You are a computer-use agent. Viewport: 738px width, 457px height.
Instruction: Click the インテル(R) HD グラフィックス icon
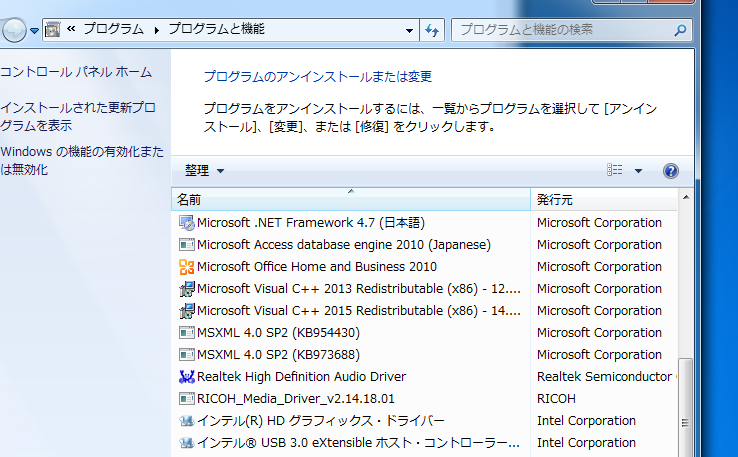click(x=186, y=421)
